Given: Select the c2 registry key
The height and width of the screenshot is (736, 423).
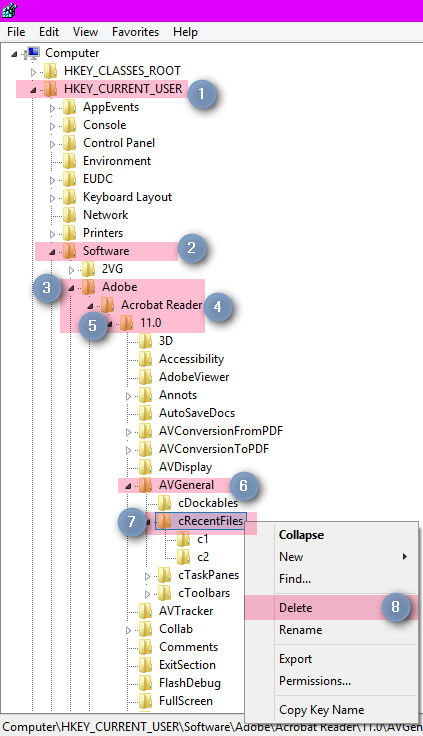Looking at the screenshot, I should point(203,557).
